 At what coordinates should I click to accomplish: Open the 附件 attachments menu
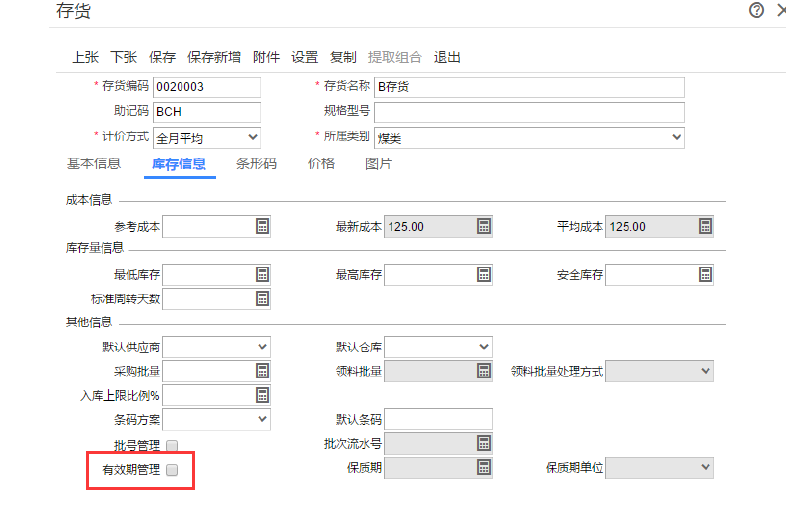[x=266, y=57]
